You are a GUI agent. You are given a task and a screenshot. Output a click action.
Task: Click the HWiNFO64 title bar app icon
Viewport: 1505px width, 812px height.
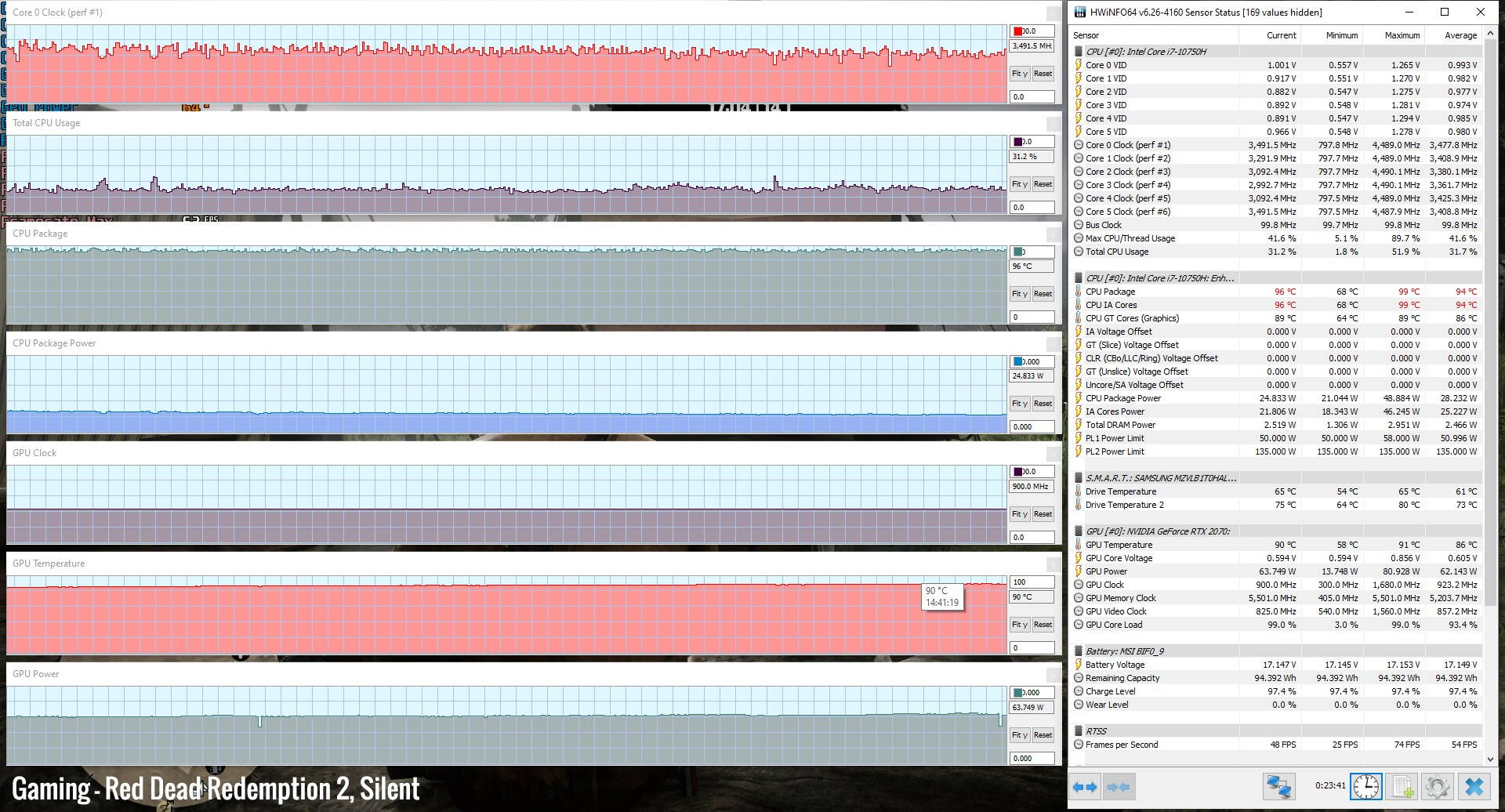pos(1080,12)
